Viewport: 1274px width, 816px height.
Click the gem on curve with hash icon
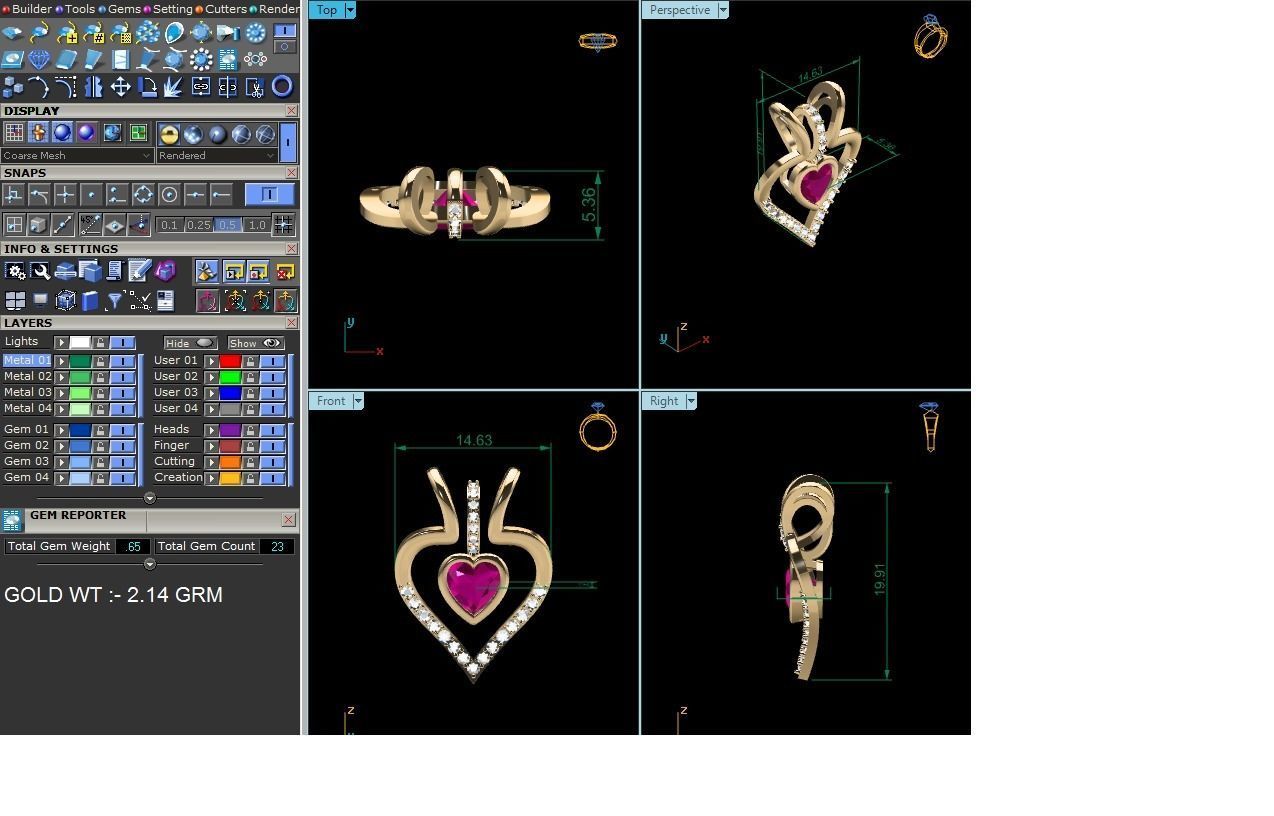94,33
